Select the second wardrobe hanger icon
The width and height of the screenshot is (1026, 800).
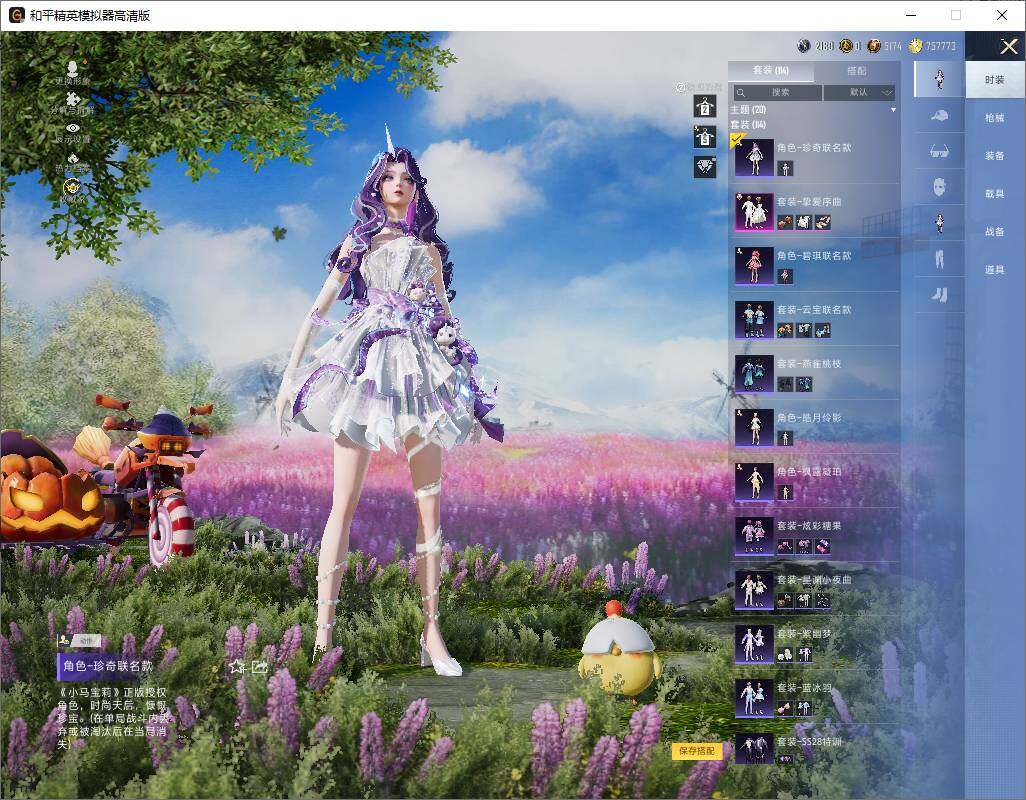[x=705, y=137]
